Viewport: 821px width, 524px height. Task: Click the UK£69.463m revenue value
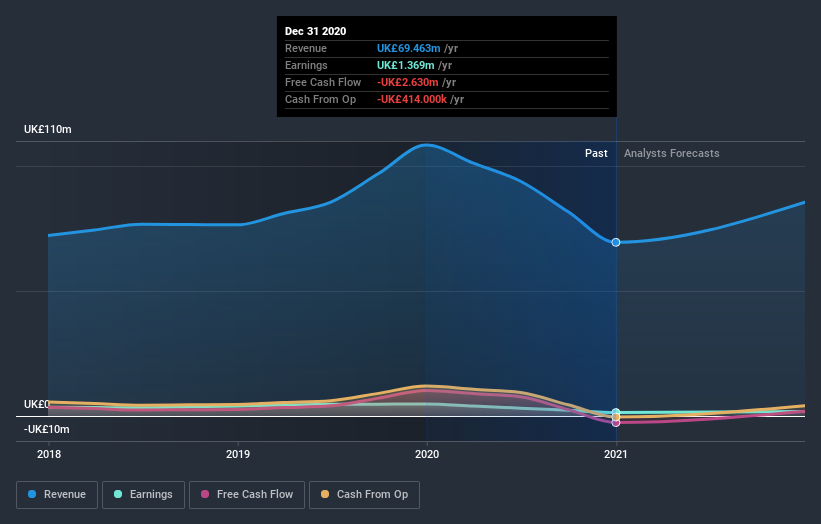tap(408, 48)
